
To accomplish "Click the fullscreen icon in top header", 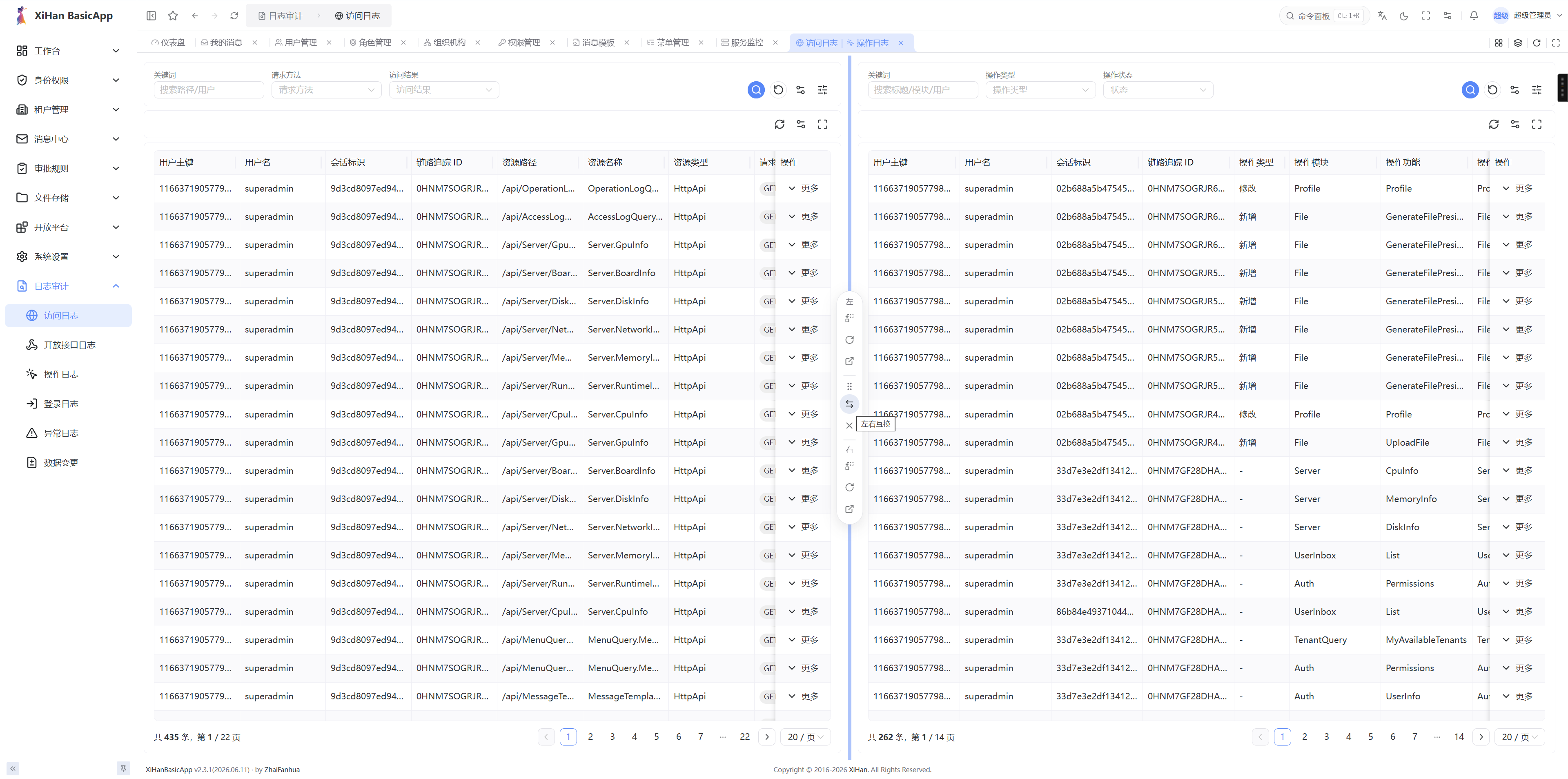I will coord(1426,16).
